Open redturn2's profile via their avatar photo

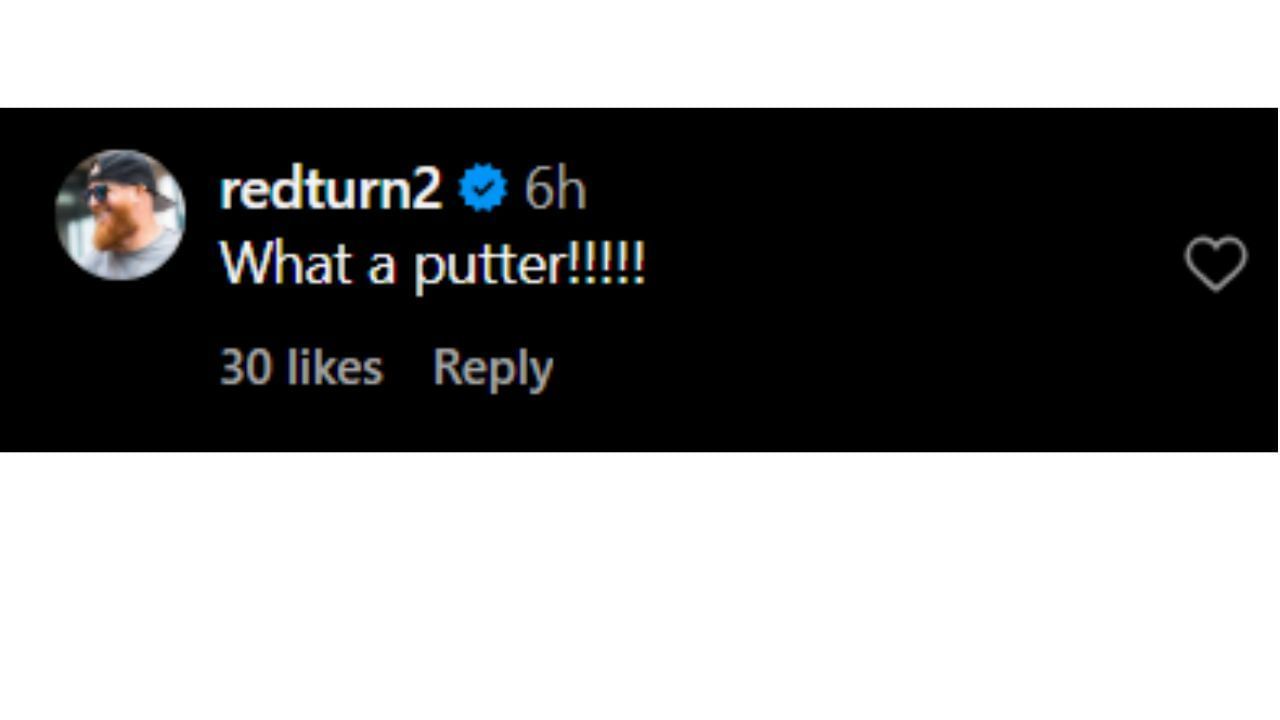click(120, 214)
